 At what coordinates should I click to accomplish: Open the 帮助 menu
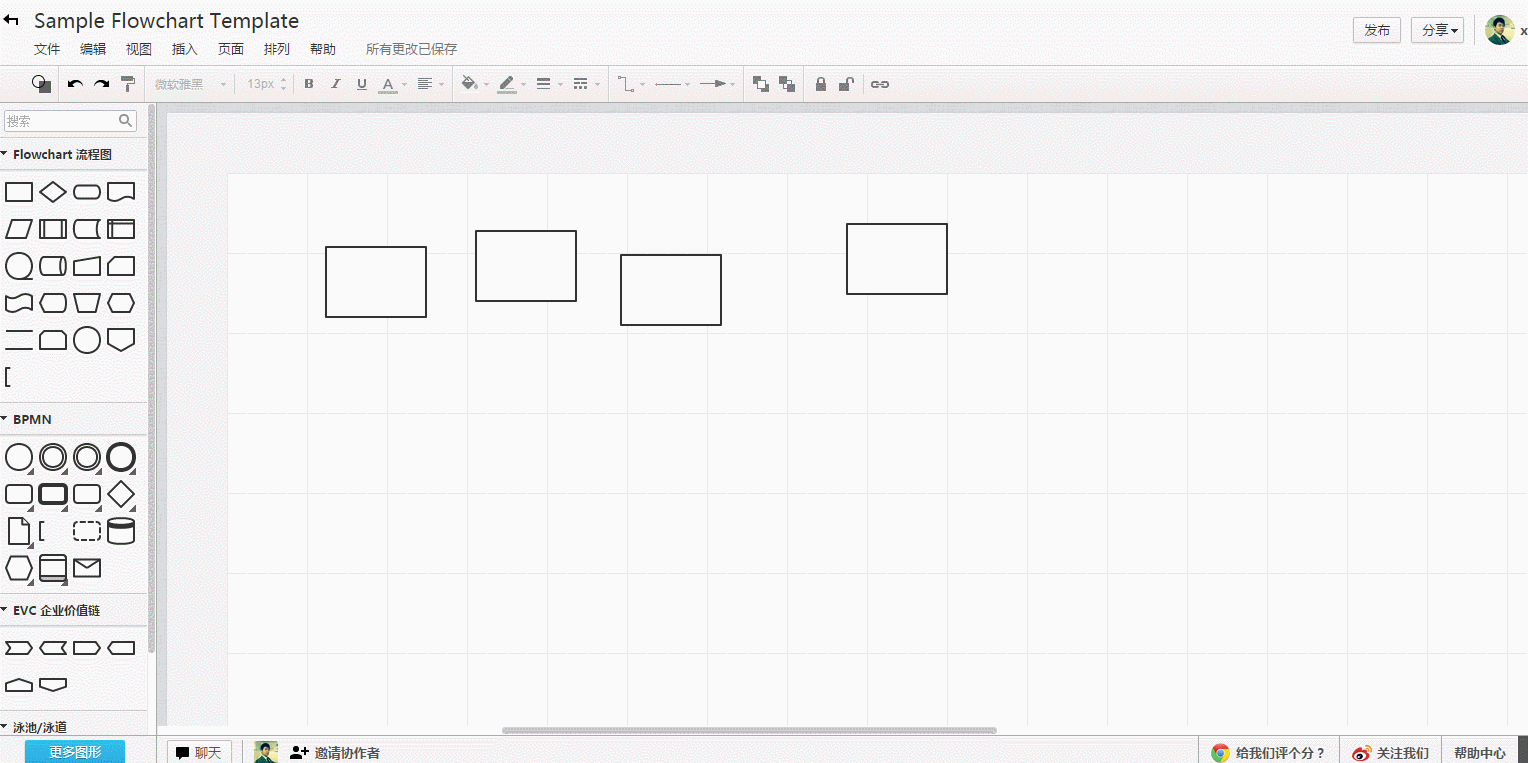[x=323, y=49]
